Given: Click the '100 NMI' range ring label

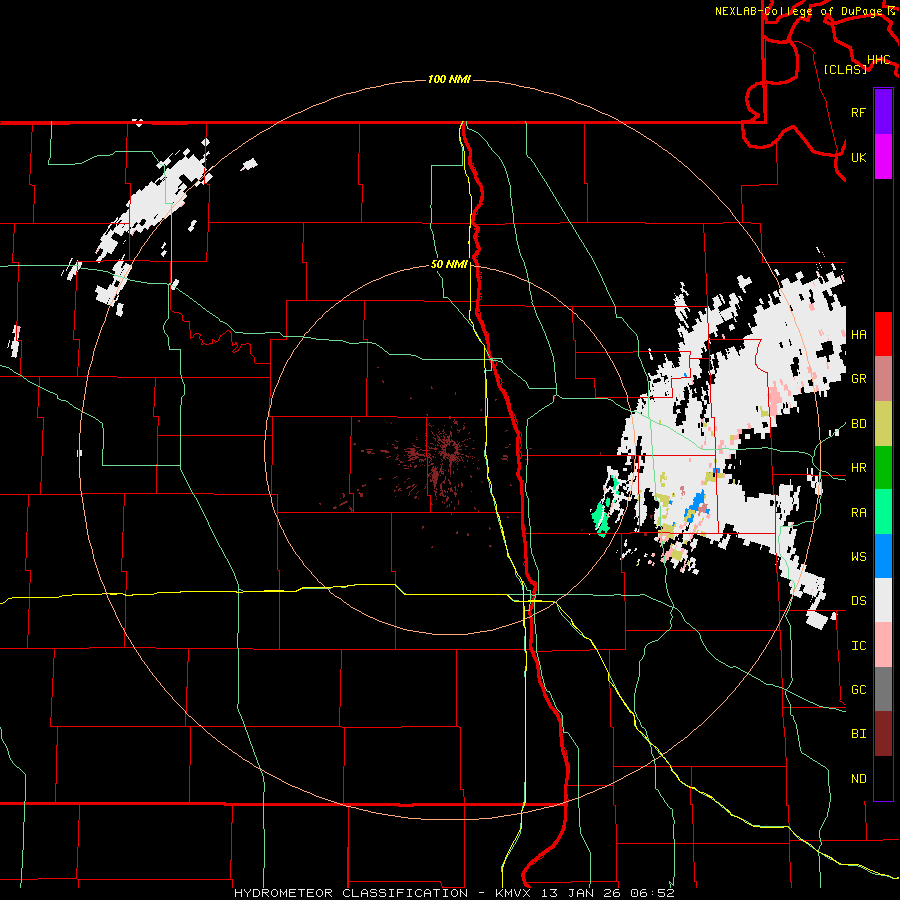Looking at the screenshot, I should pos(449,79).
